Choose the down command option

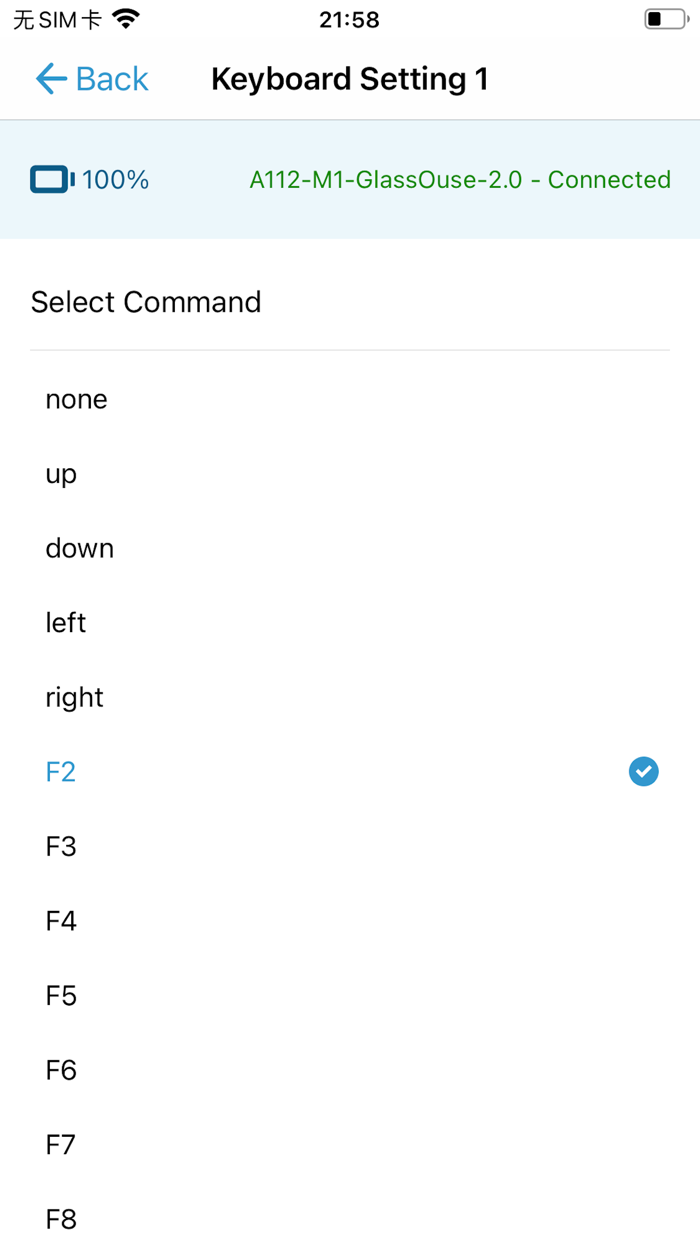[x=80, y=549]
